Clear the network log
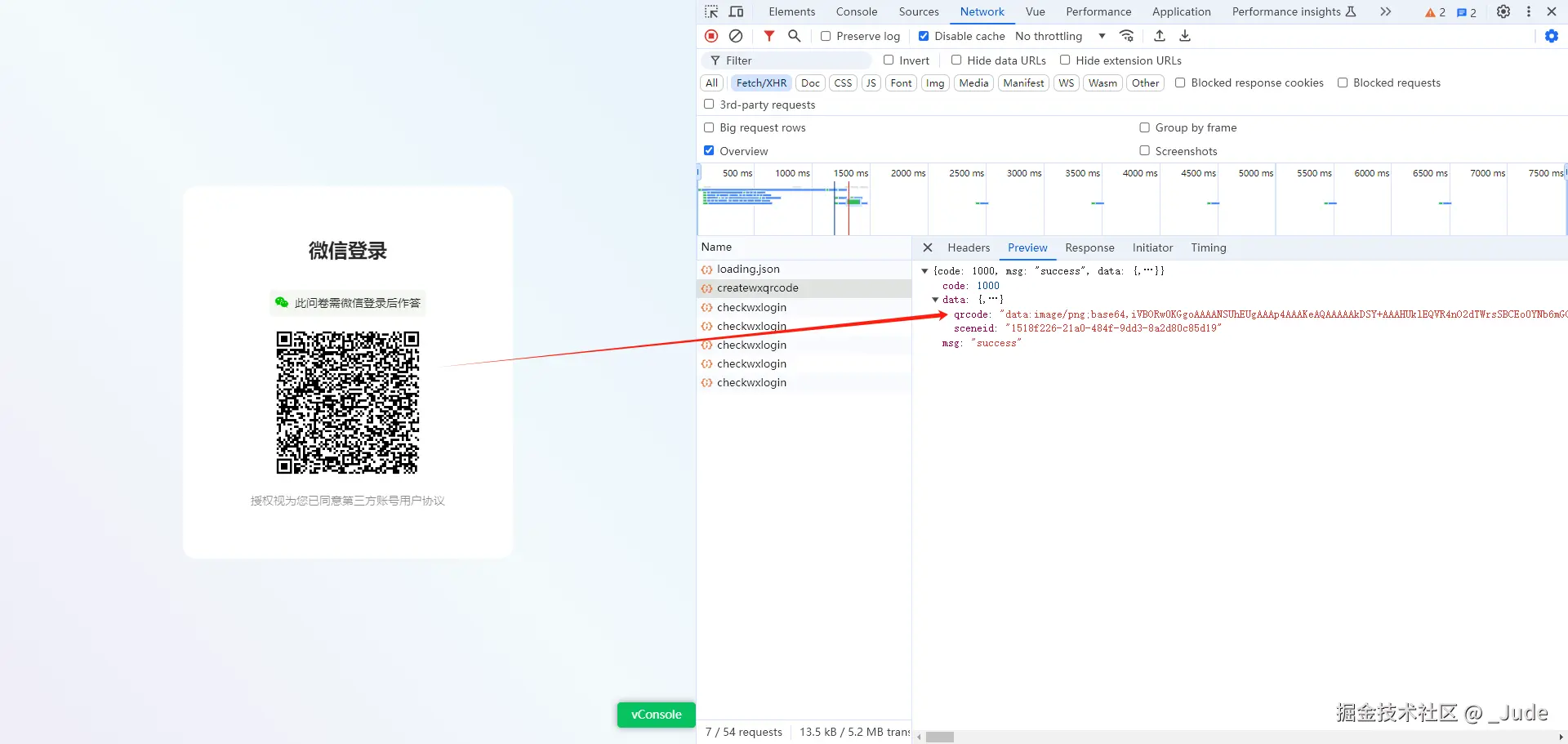Screen dimensions: 1568x744 736,36
